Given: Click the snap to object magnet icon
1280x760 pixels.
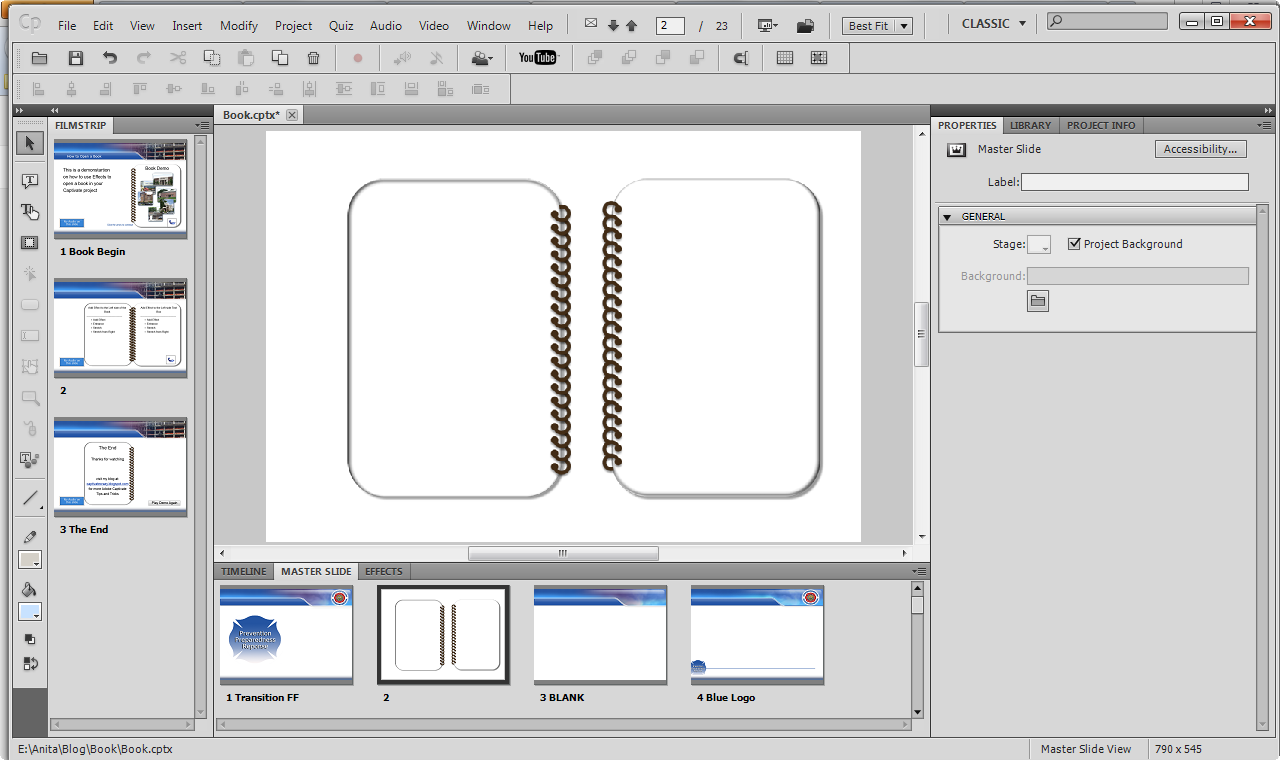Looking at the screenshot, I should [x=741, y=58].
